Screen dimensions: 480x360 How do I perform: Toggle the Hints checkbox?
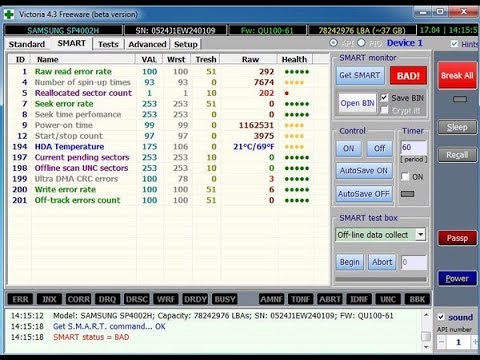coord(454,44)
